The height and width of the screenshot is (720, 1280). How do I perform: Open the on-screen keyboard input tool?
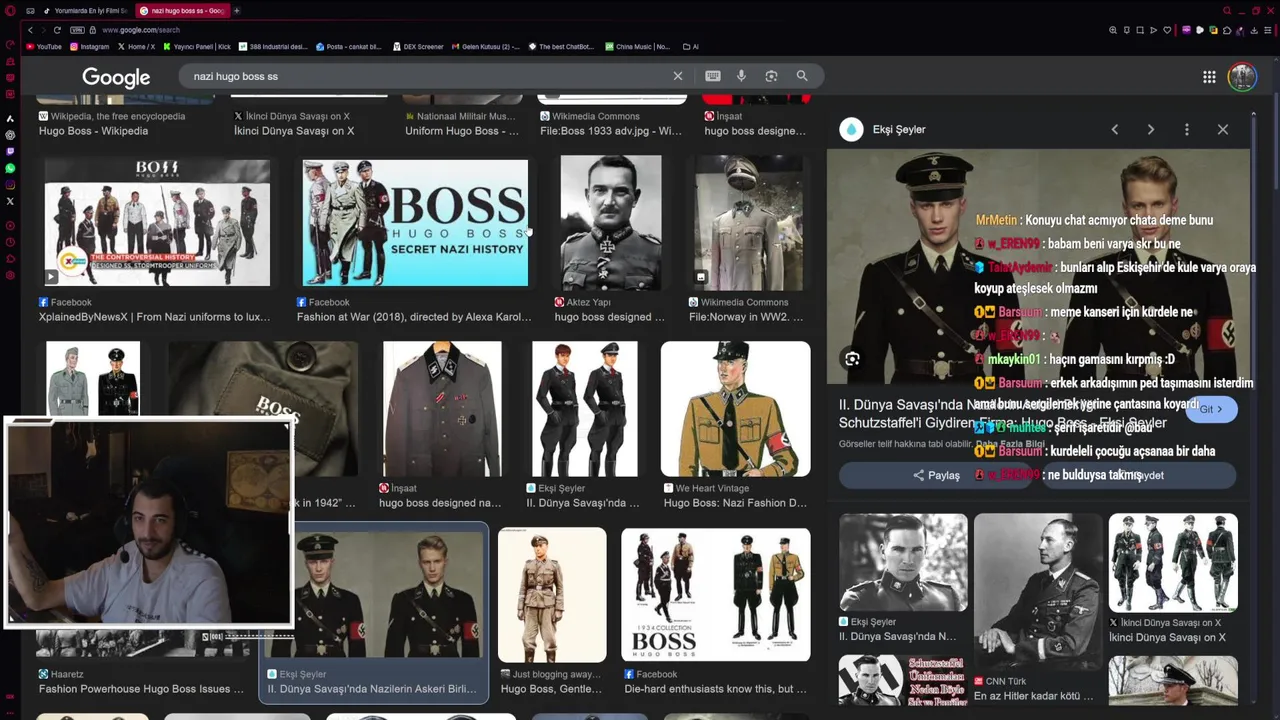click(713, 76)
